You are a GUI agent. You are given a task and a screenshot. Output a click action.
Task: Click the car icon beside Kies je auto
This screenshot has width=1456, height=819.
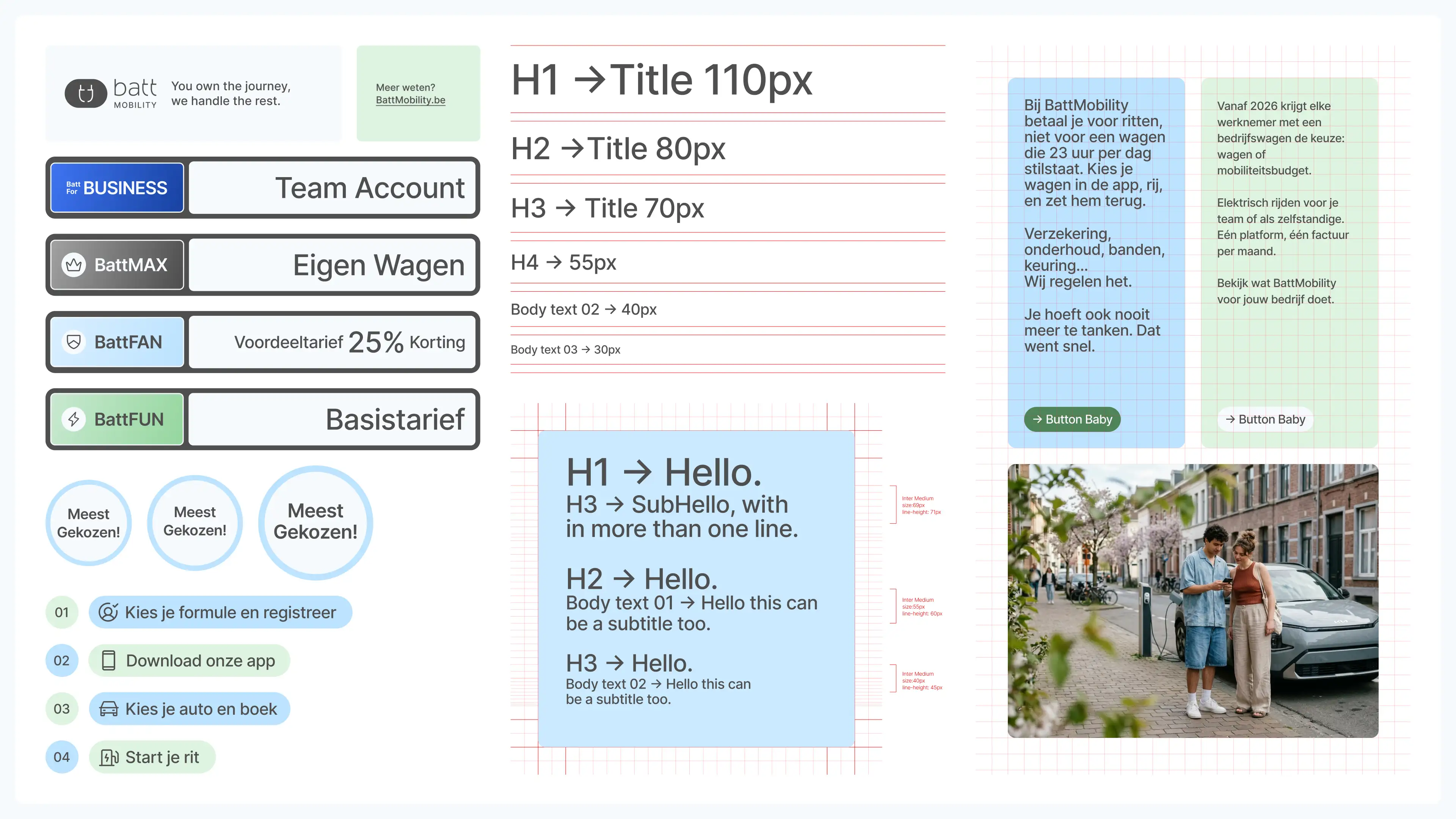pyautogui.click(x=108, y=709)
